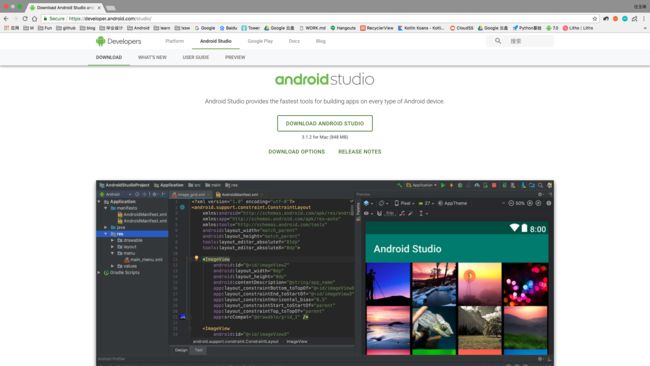This screenshot has height=366, width=650.
Task: Switch to the WHAT'S NEW sub-tab
Action: click(x=152, y=57)
